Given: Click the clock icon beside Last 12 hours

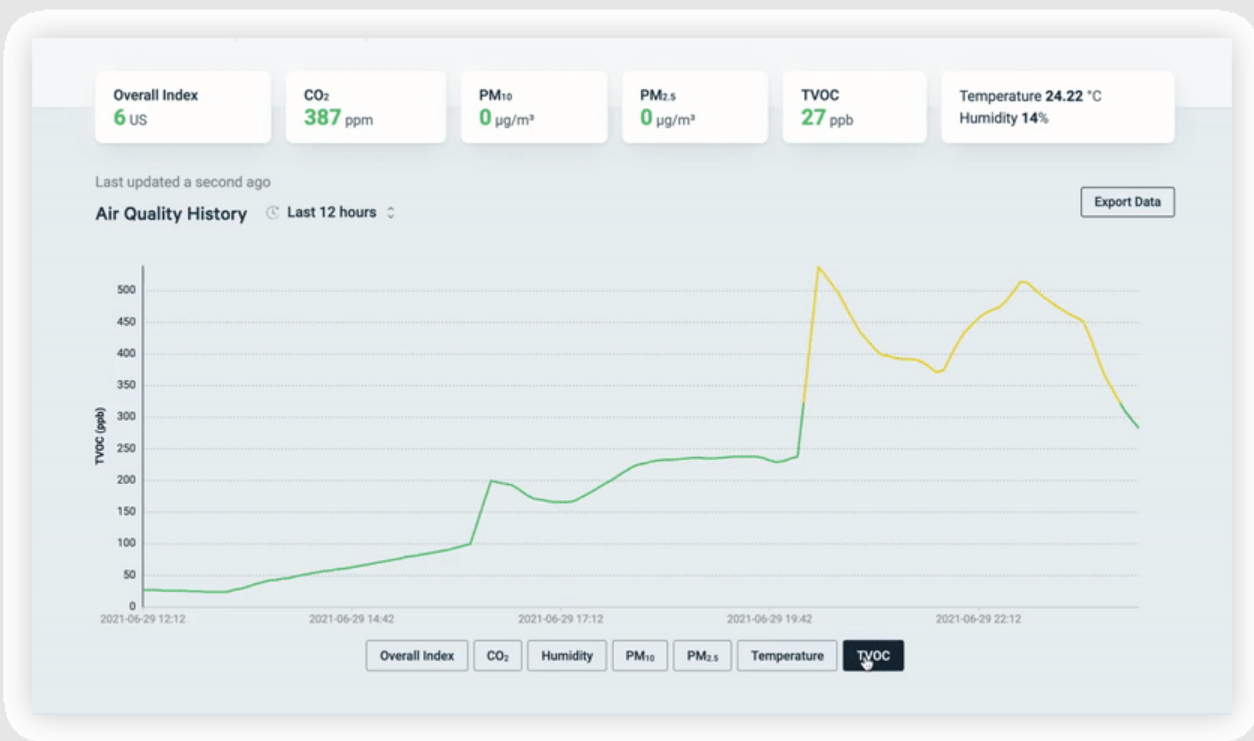Looking at the screenshot, I should [x=272, y=213].
